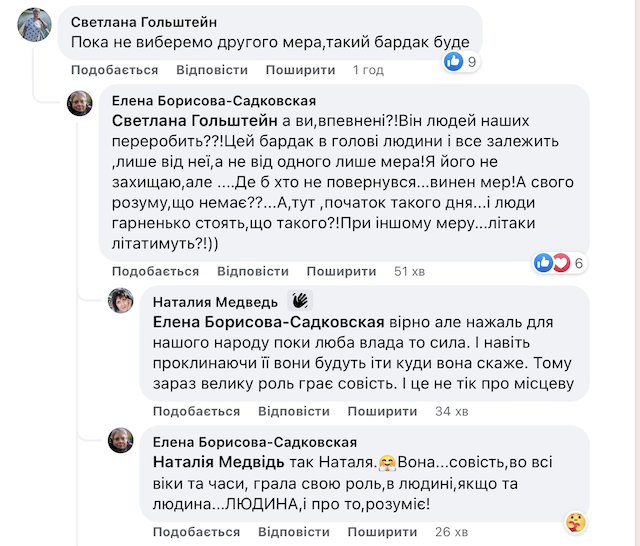Open Светлана Гольштейн's profile picture

[x=35, y=25]
